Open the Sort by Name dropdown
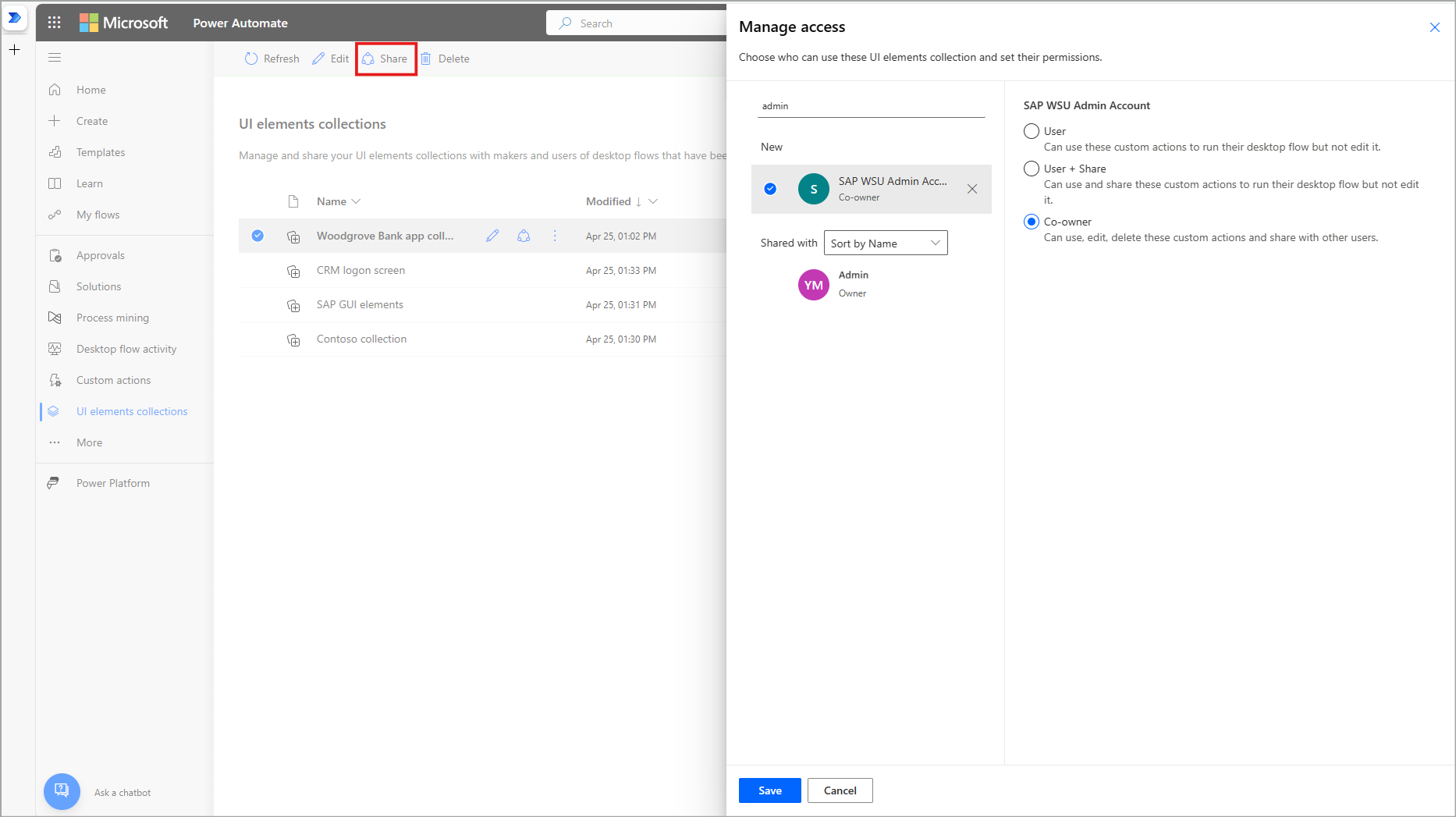 [886, 243]
